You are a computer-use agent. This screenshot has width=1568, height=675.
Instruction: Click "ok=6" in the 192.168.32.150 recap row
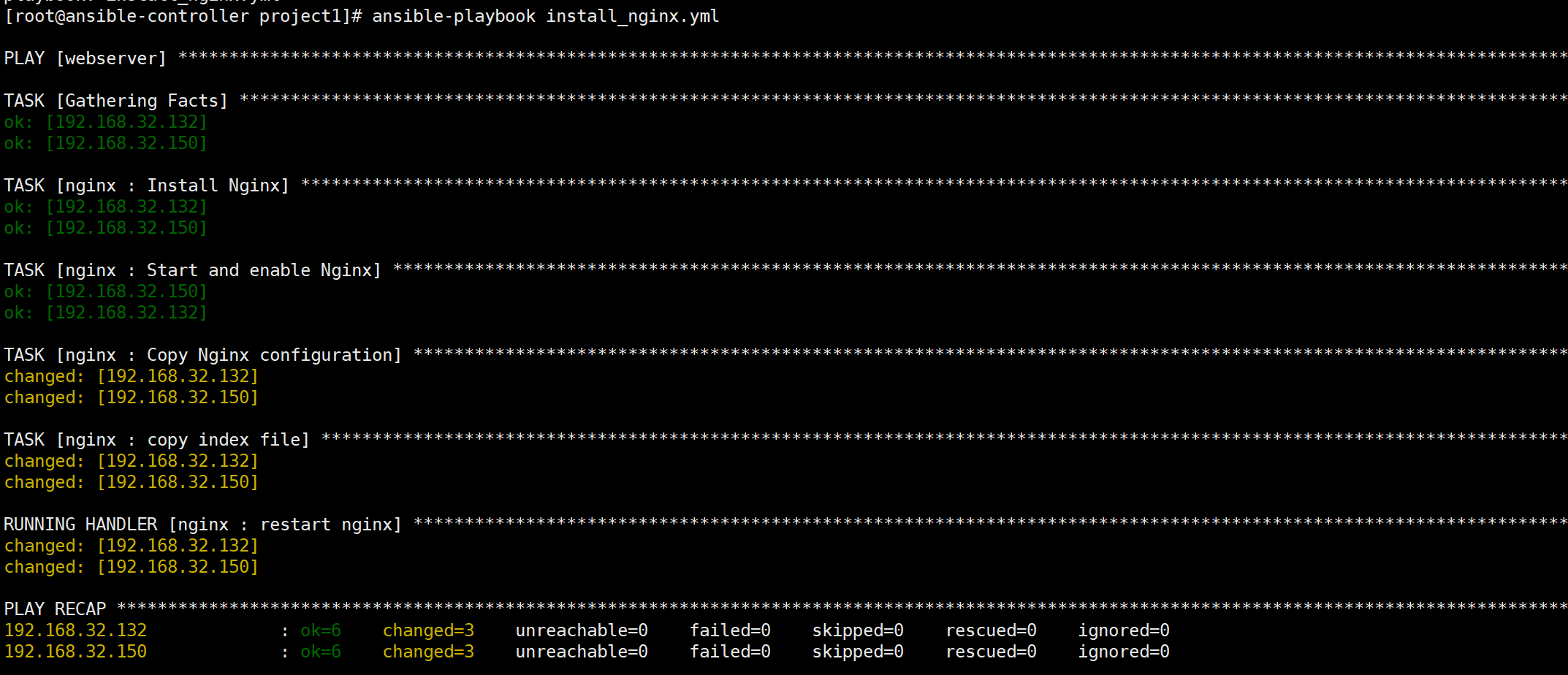321,652
